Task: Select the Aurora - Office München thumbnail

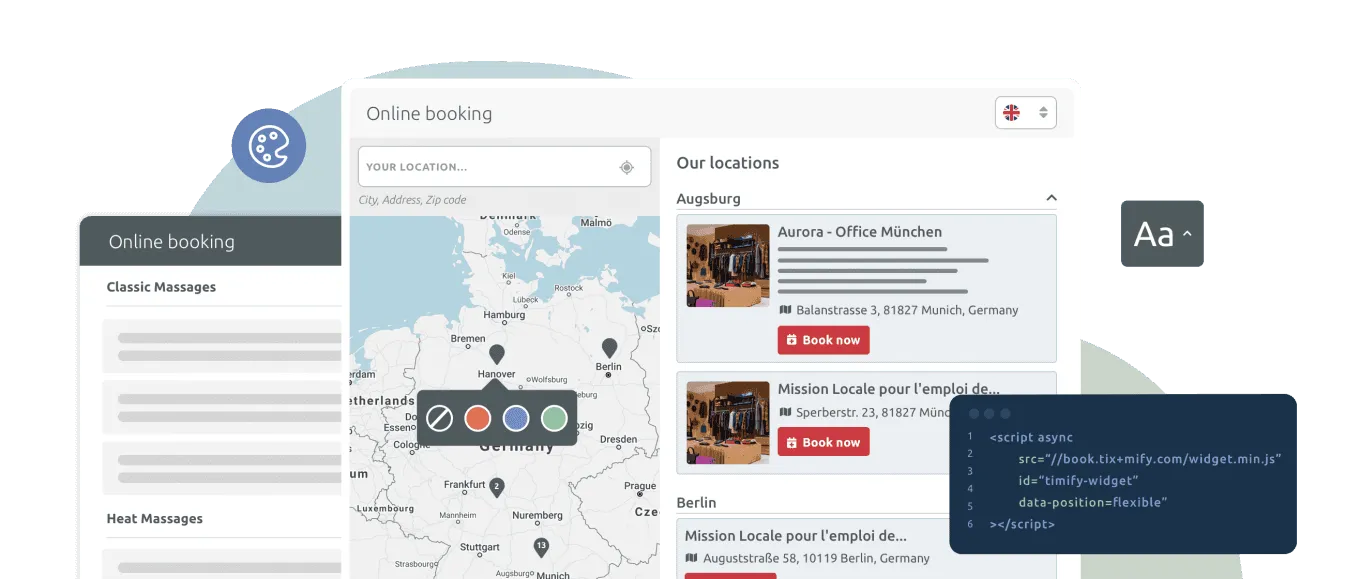Action: 728,265
